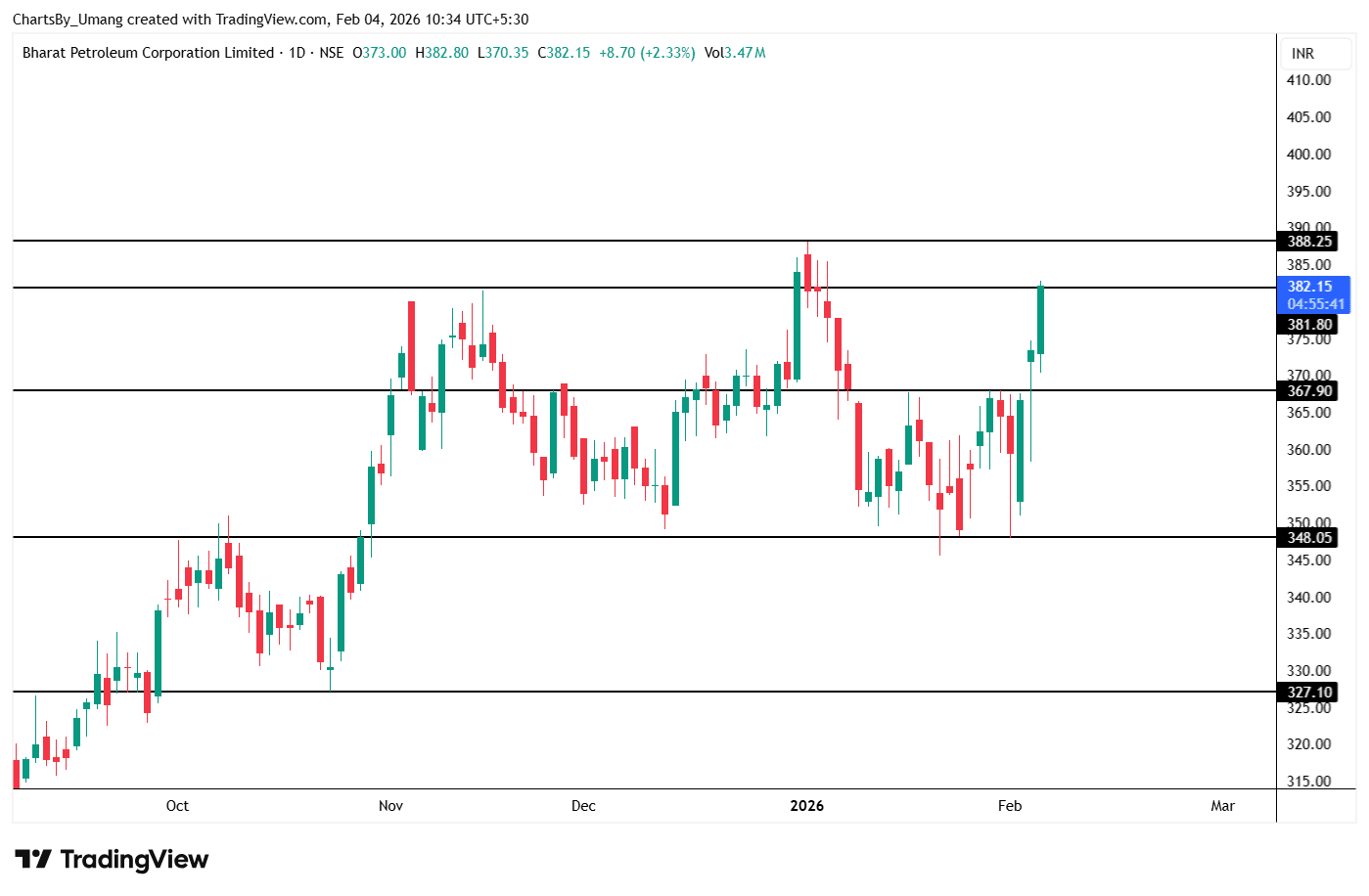Click the latest green candle near 382

click(x=1040, y=319)
